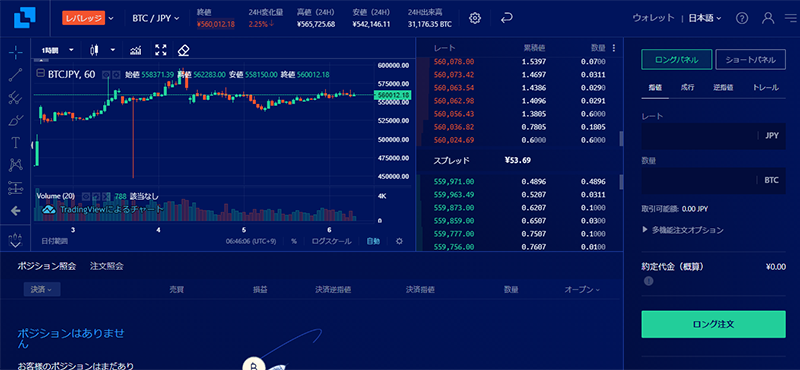Image resolution: width=800 pixels, height=370 pixels.
Task: Expand multi-function order options
Action: 683,230
